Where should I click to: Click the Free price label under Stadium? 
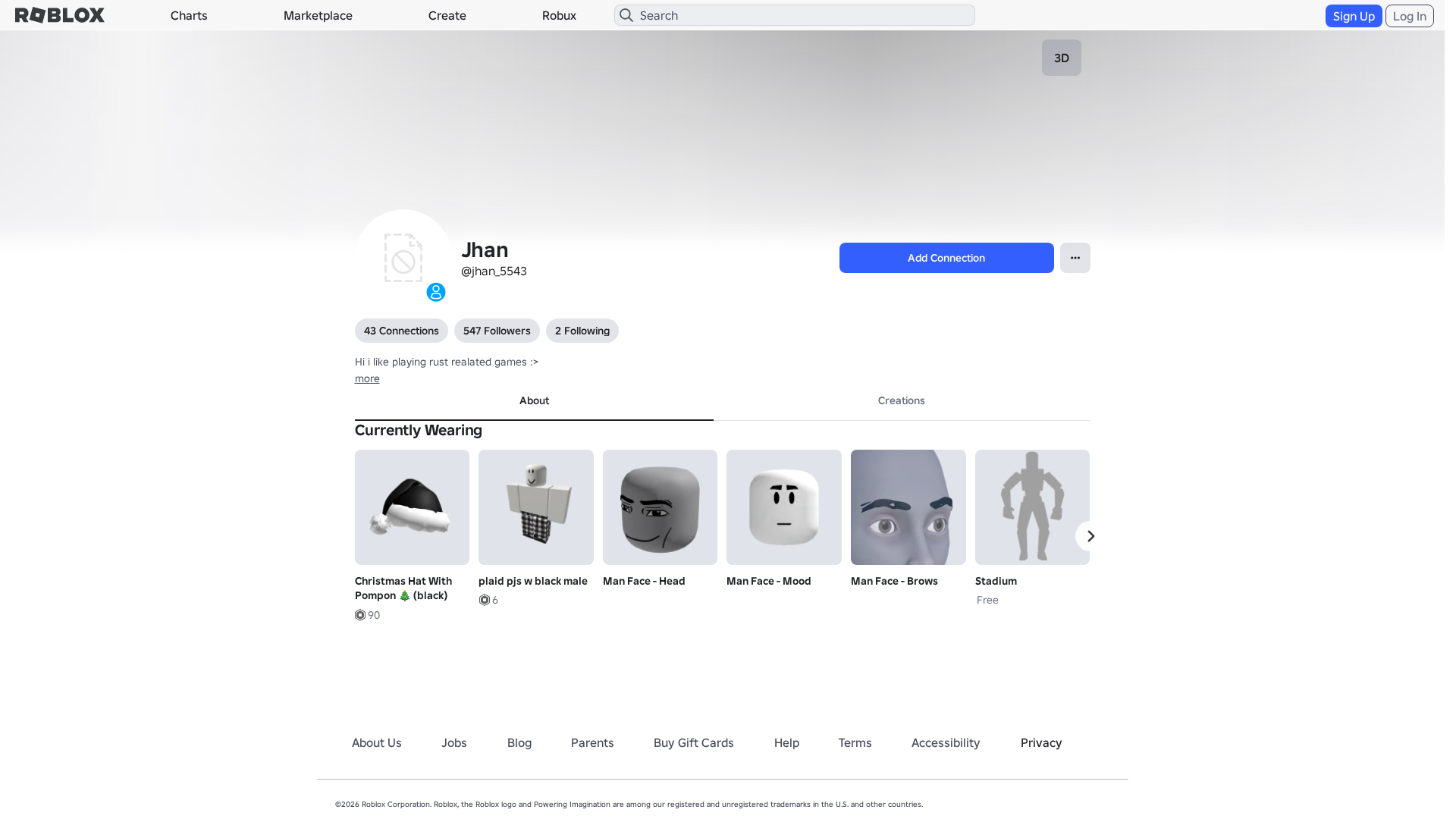(x=987, y=600)
